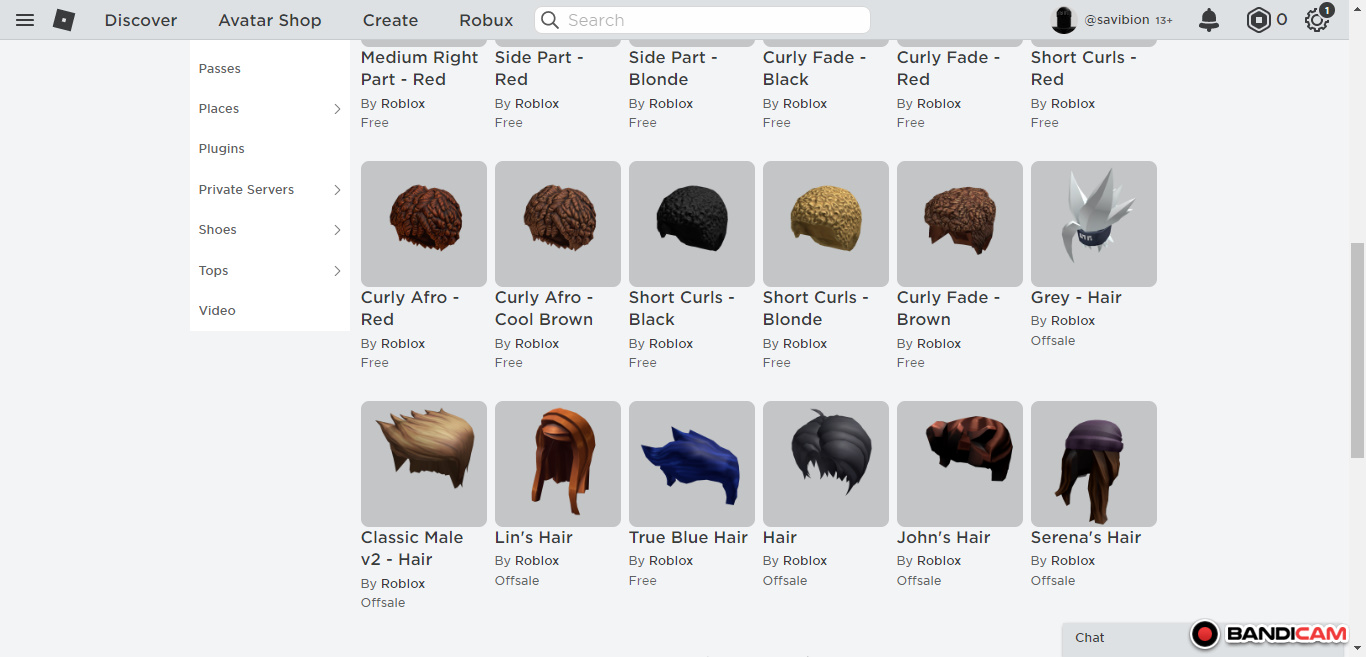Viewport: 1366px width, 657px height.
Task: Open the notifications bell
Action: (x=1209, y=20)
